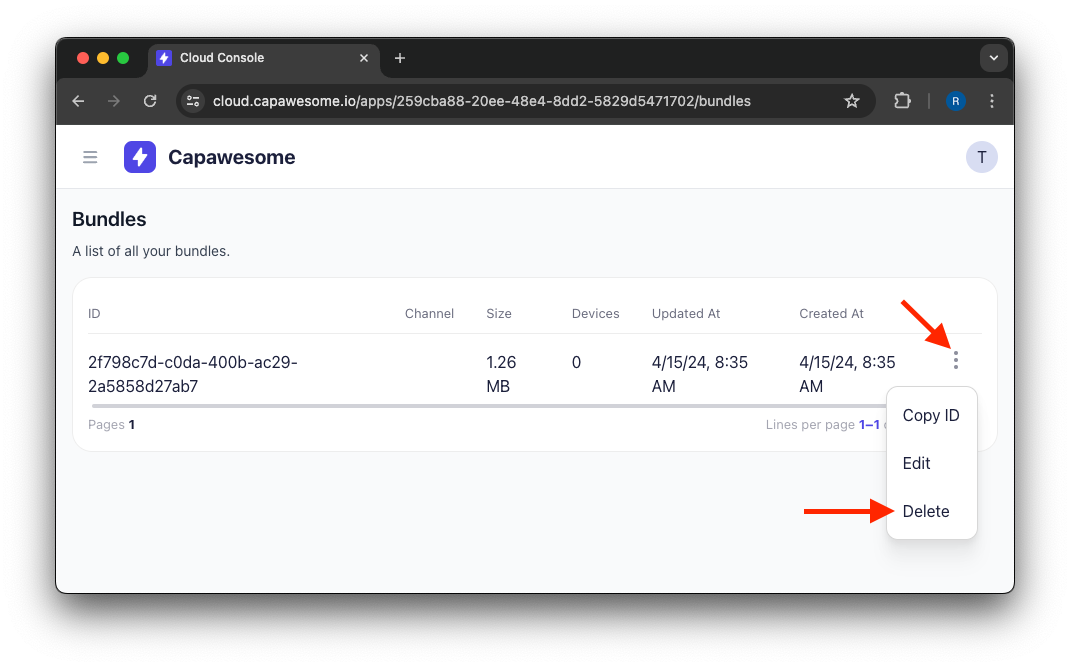This screenshot has width=1070, height=667.
Task: Open the user avatar "T" menu
Action: [981, 157]
